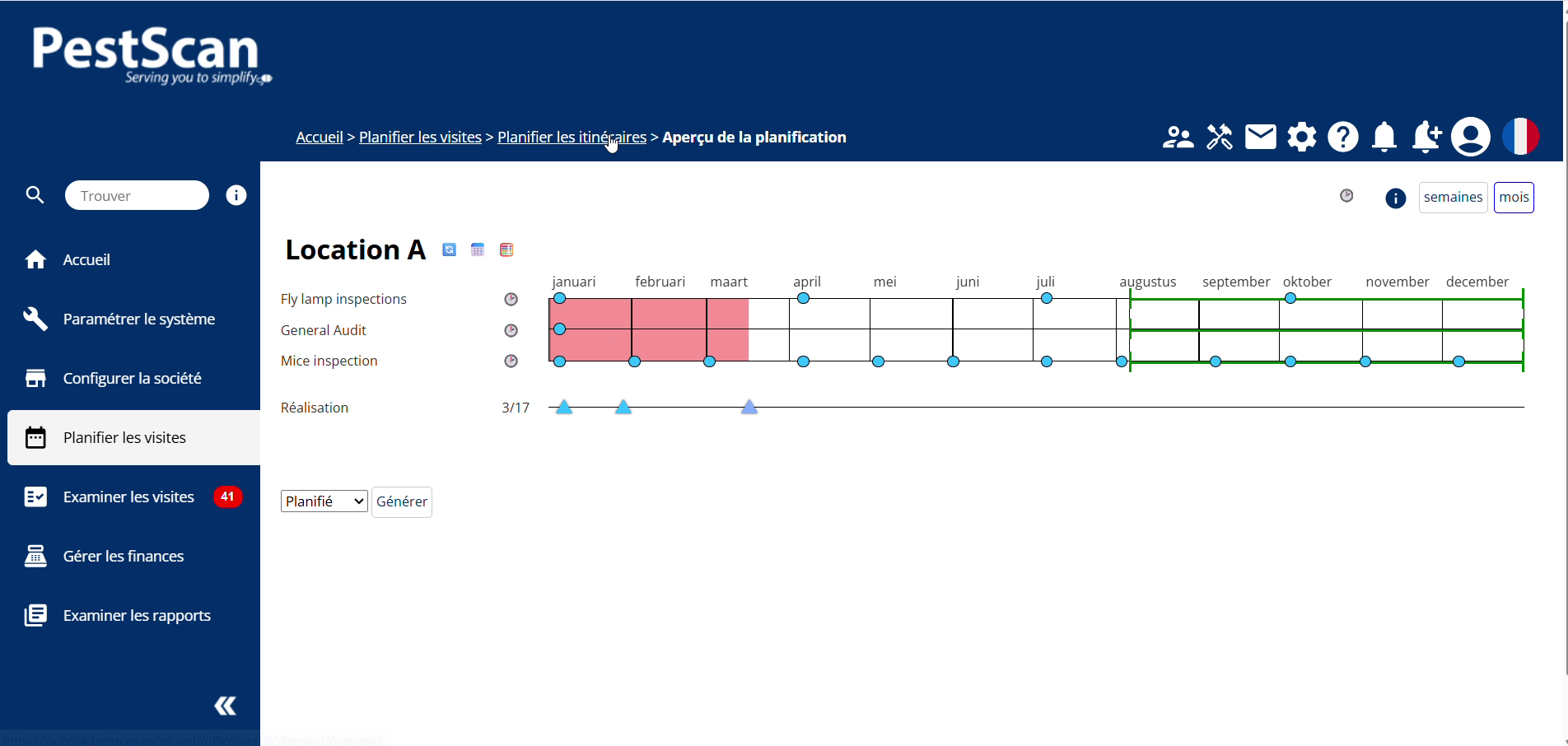Click the Location A heading
The width and height of the screenshot is (1568, 746).
pos(355,249)
